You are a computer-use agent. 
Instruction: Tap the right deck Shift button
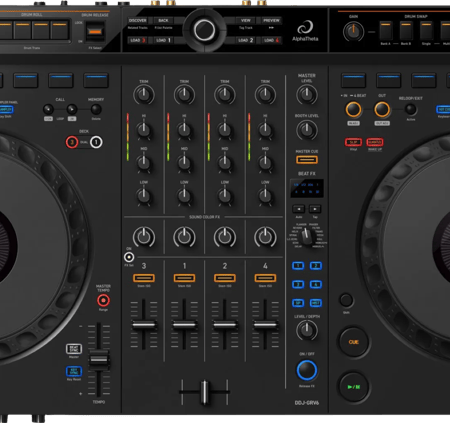click(x=346, y=300)
